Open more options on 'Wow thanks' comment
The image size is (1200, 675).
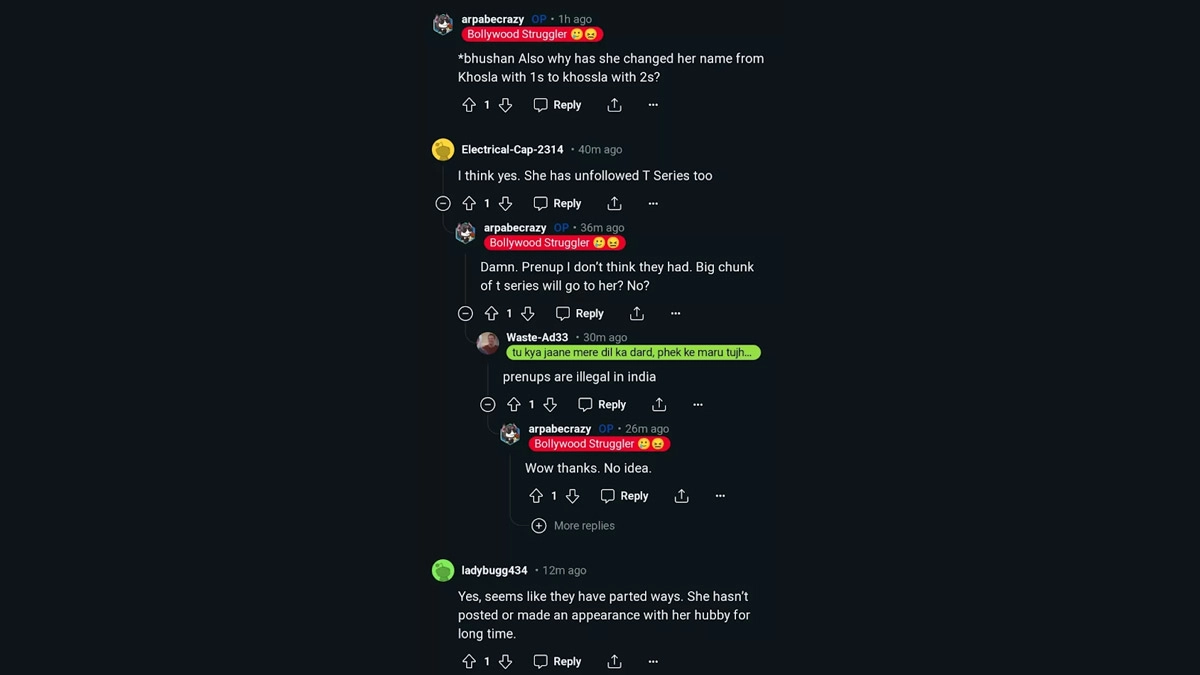720,496
